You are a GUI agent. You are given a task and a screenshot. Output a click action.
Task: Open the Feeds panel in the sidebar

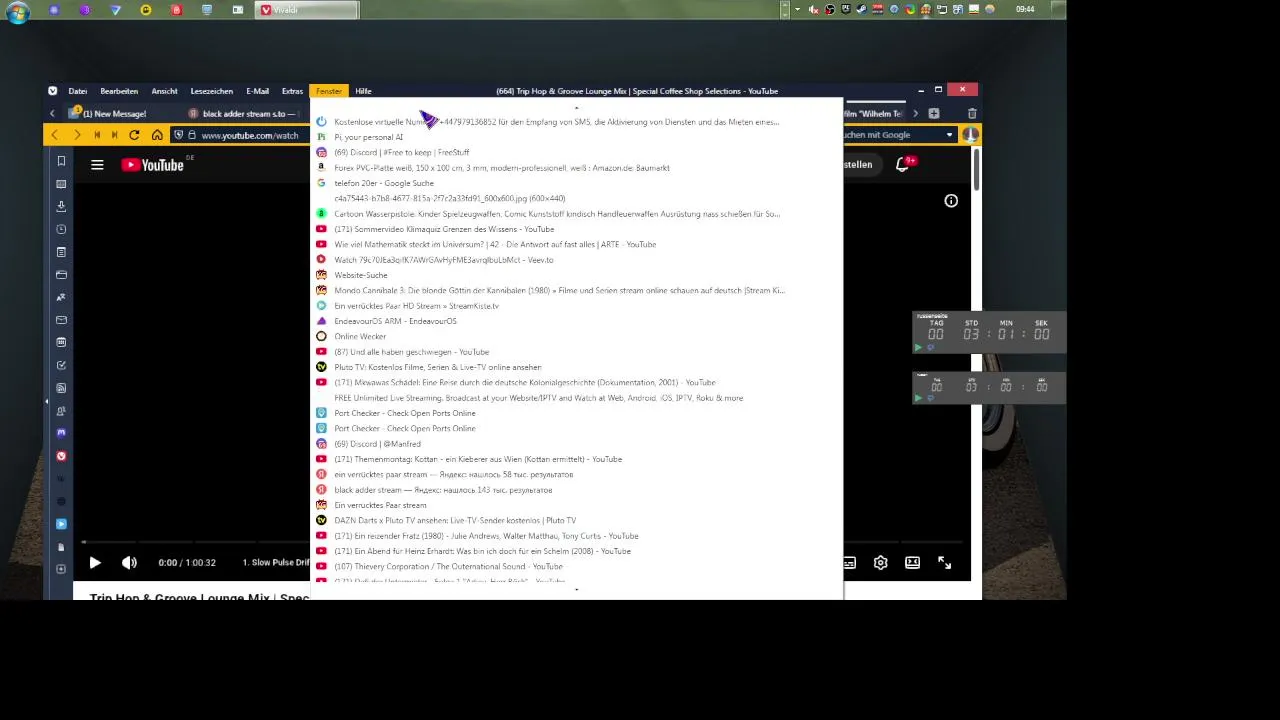(x=61, y=388)
